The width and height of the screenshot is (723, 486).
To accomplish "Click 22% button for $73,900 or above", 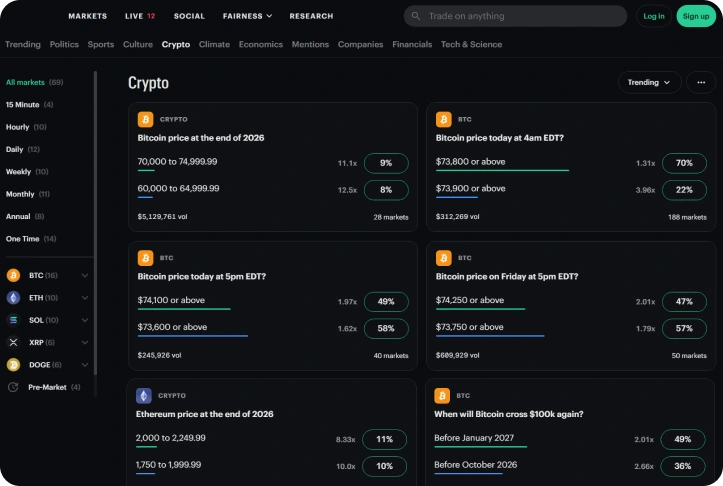I will (x=684, y=190).
